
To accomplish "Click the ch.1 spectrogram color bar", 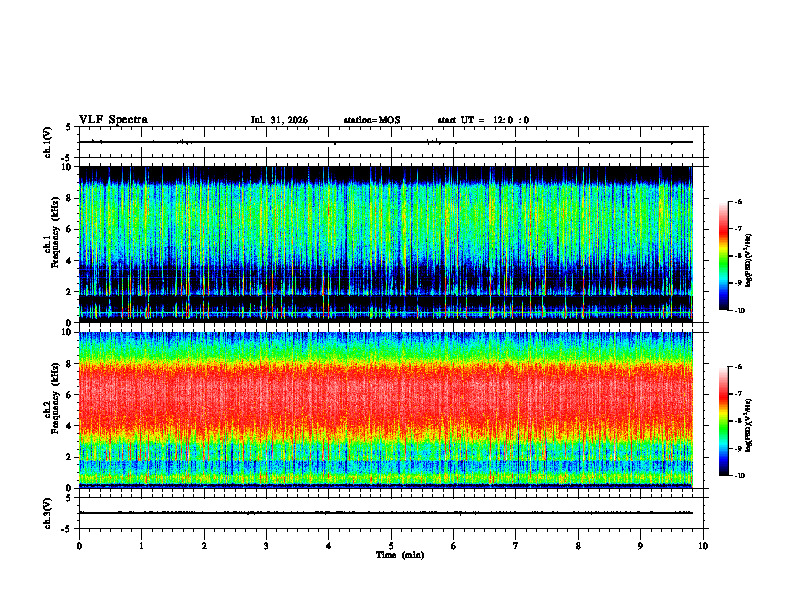I will [x=723, y=256].
